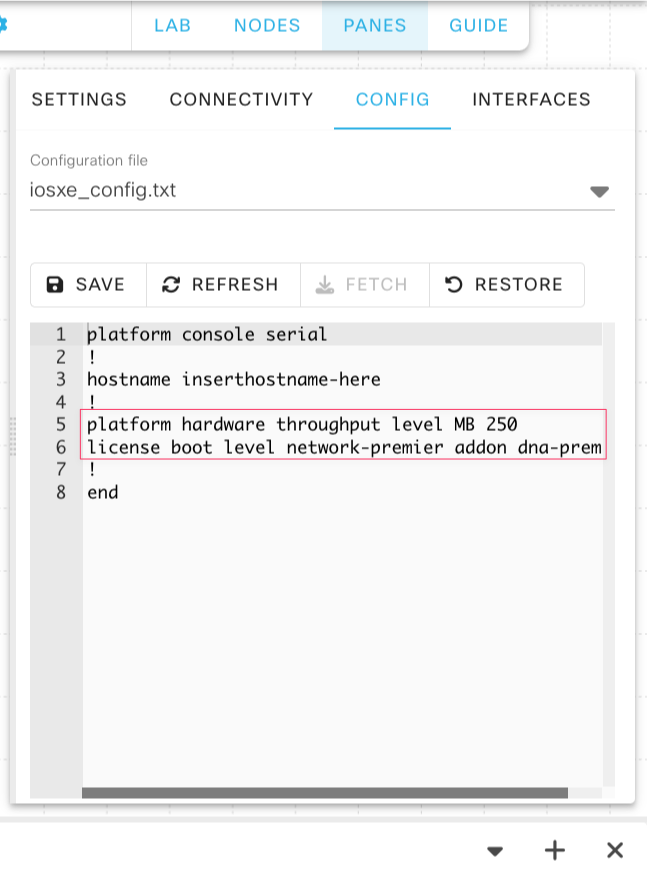Select the INTERFACES tab
This screenshot has height=870, width=647.
(x=531, y=99)
